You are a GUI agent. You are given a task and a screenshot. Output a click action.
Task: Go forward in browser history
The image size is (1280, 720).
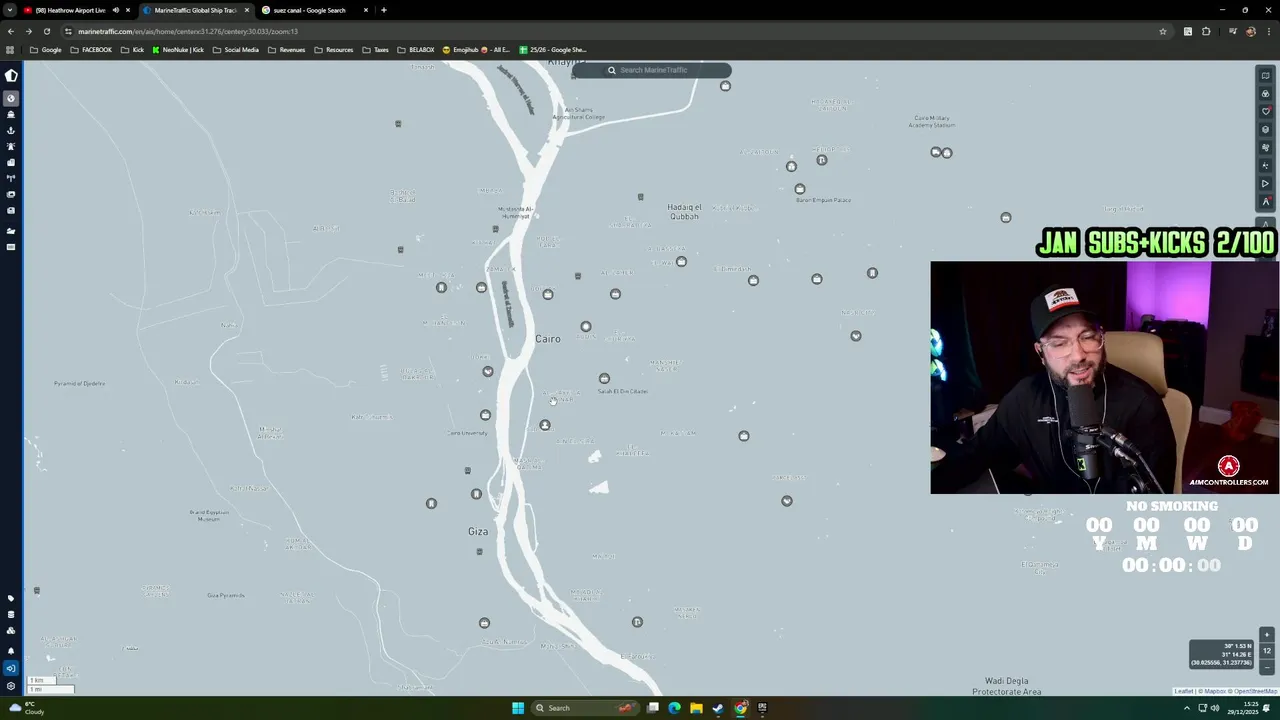coord(28,31)
